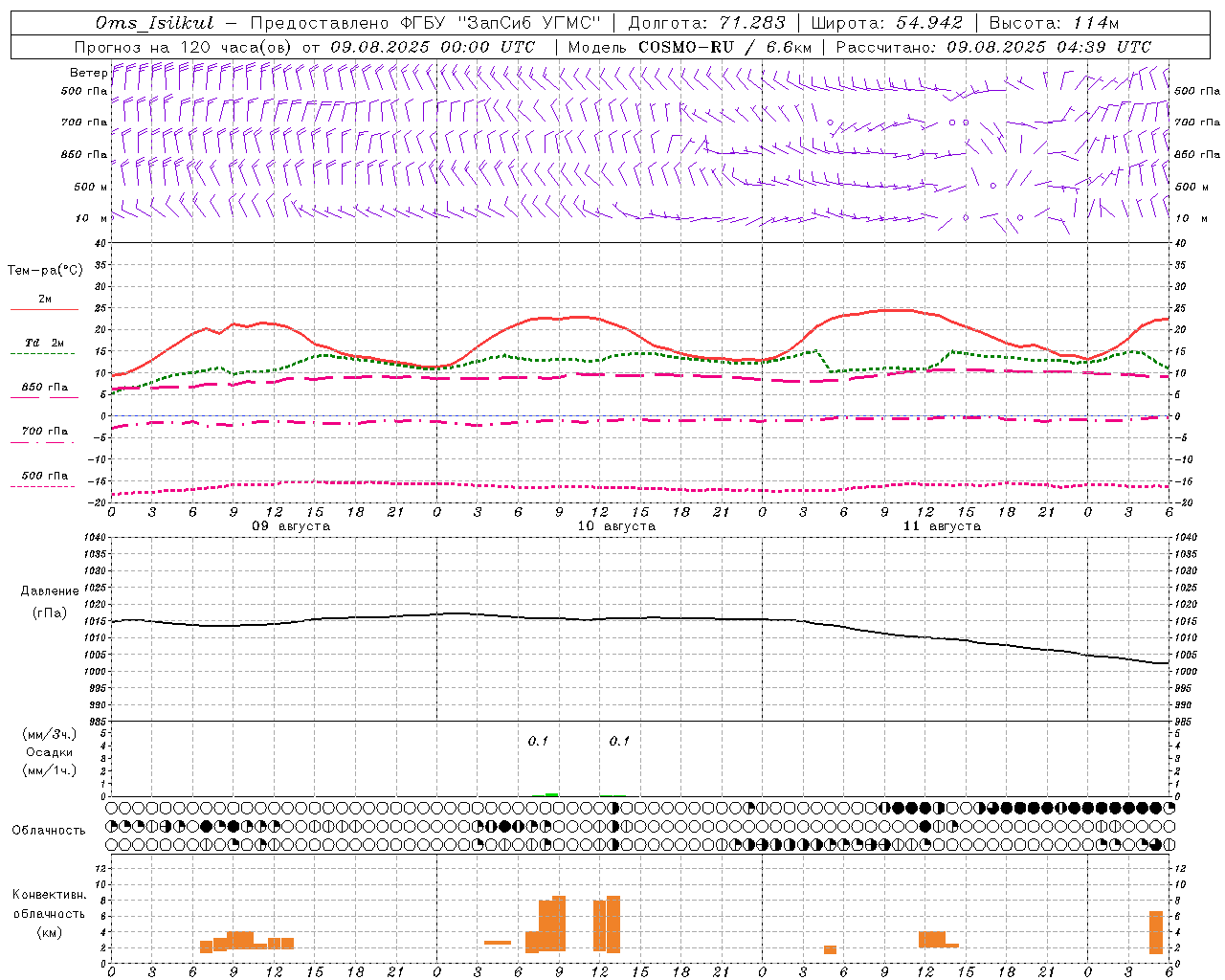The image size is (1225, 980).
Task: Select the "Осадки" precipitation label
Action: (x=50, y=752)
